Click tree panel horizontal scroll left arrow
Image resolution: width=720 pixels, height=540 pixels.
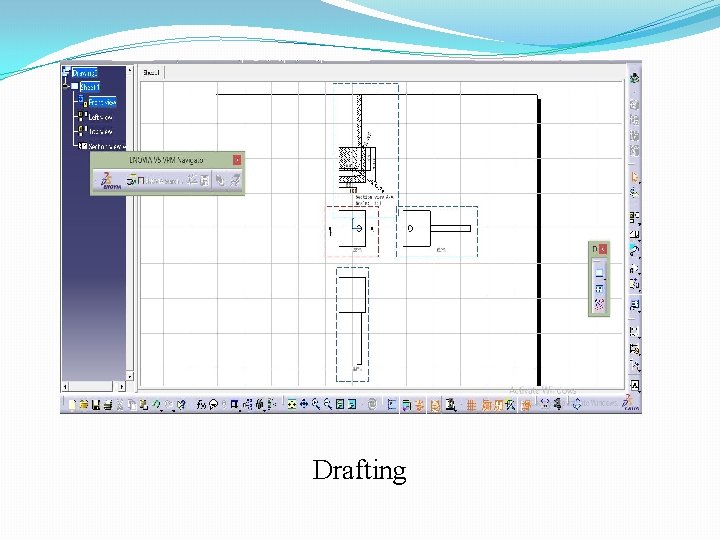tap(66, 387)
